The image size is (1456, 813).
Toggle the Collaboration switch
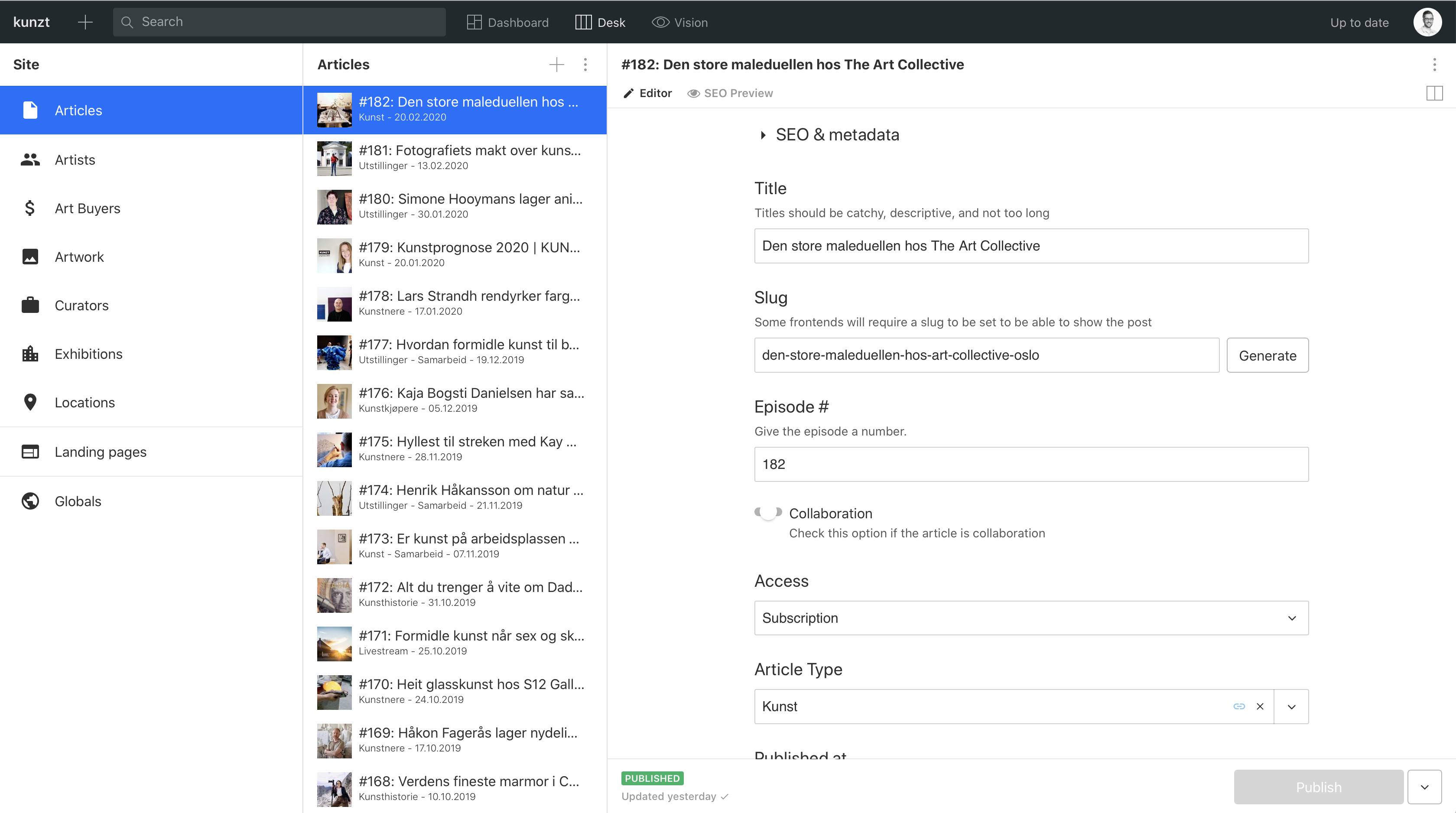[x=768, y=512]
